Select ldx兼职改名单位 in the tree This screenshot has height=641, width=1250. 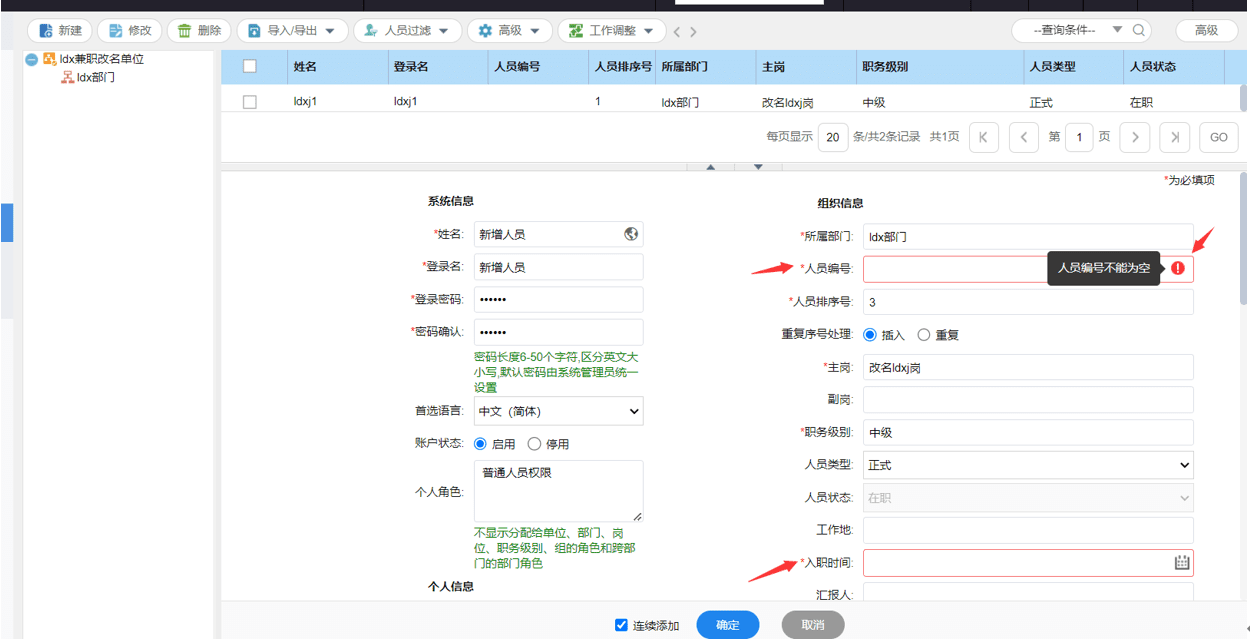(x=101, y=59)
